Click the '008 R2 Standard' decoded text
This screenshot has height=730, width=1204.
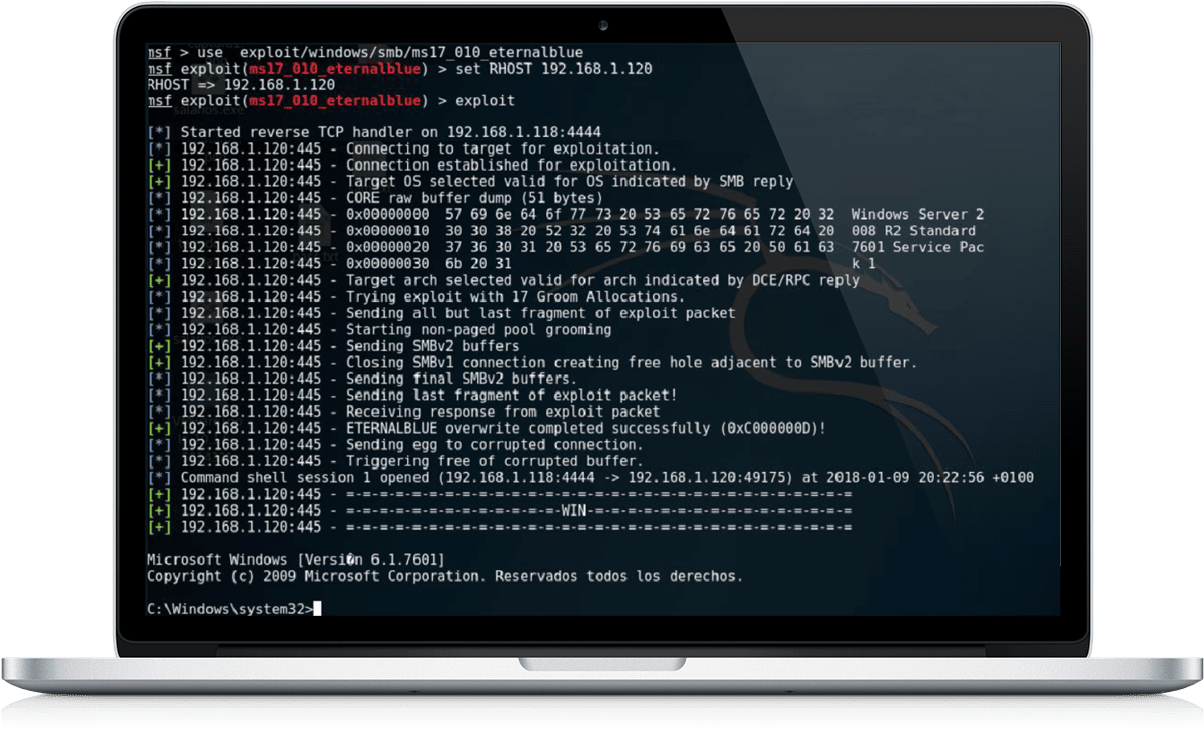[x=914, y=231]
